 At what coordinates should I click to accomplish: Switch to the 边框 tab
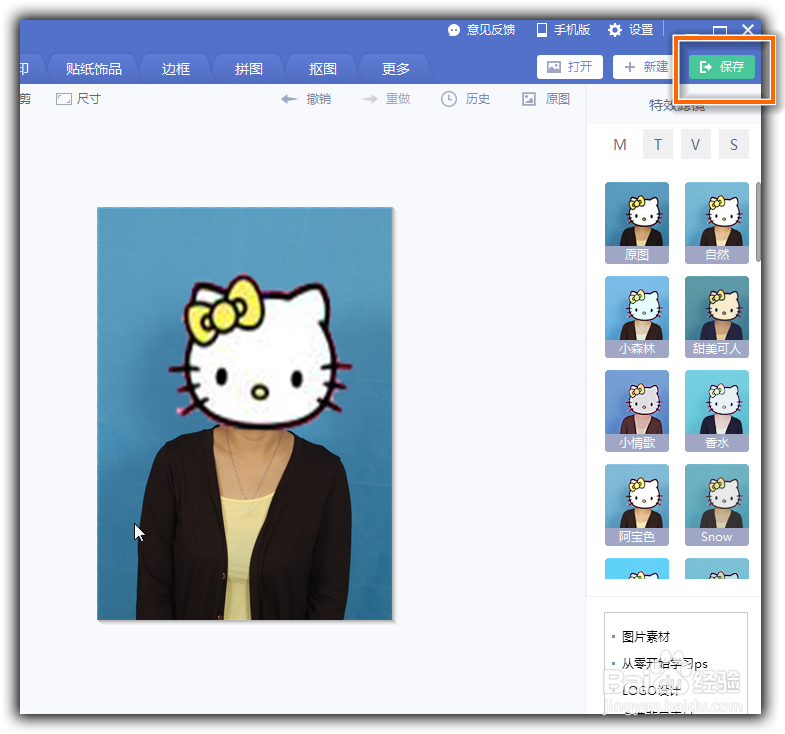coord(176,69)
